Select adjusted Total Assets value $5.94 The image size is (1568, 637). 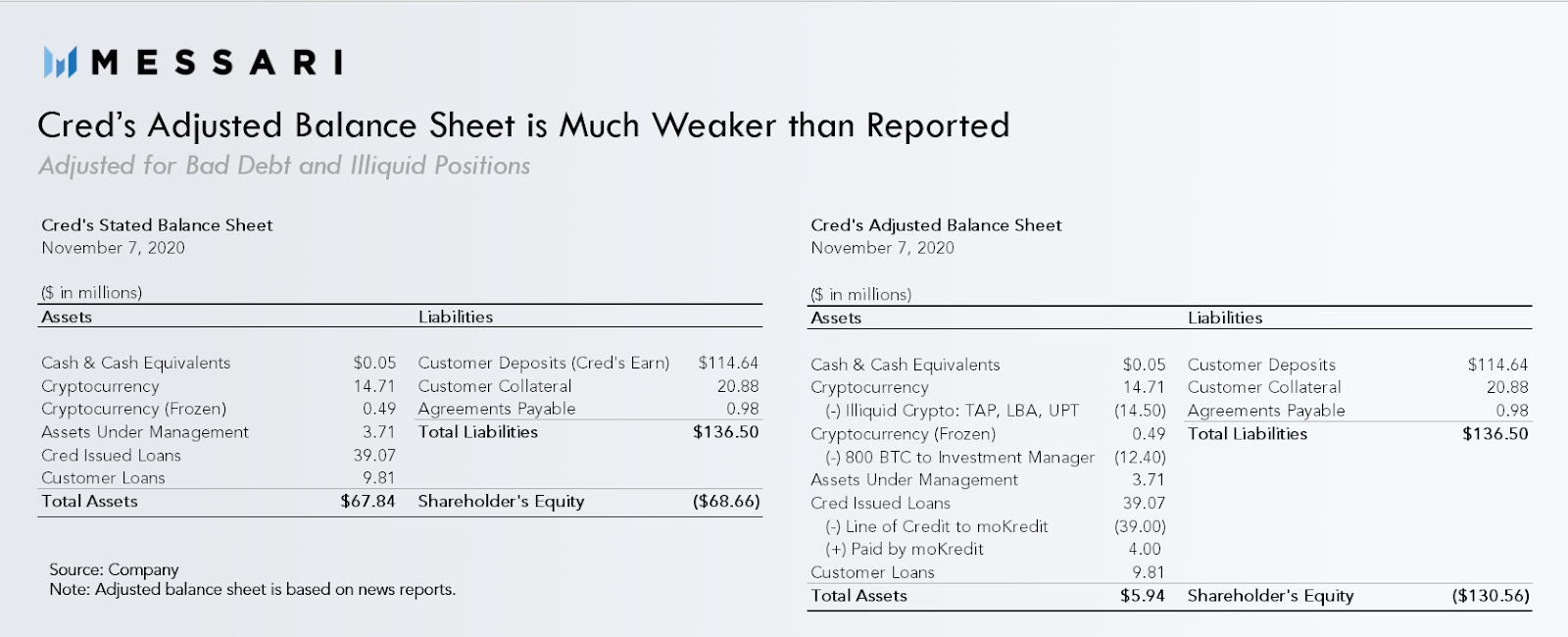[1143, 595]
